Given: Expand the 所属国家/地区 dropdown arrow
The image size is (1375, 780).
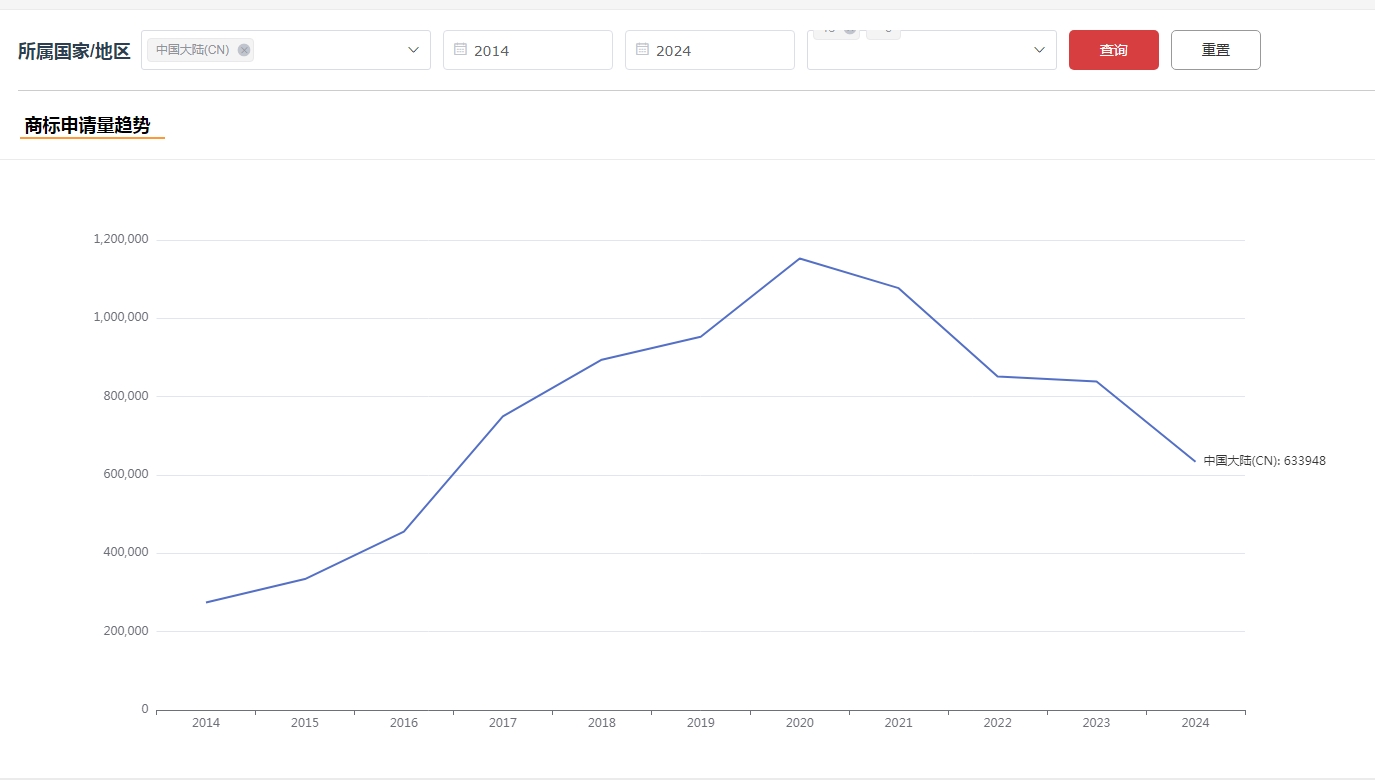Looking at the screenshot, I should (x=414, y=50).
